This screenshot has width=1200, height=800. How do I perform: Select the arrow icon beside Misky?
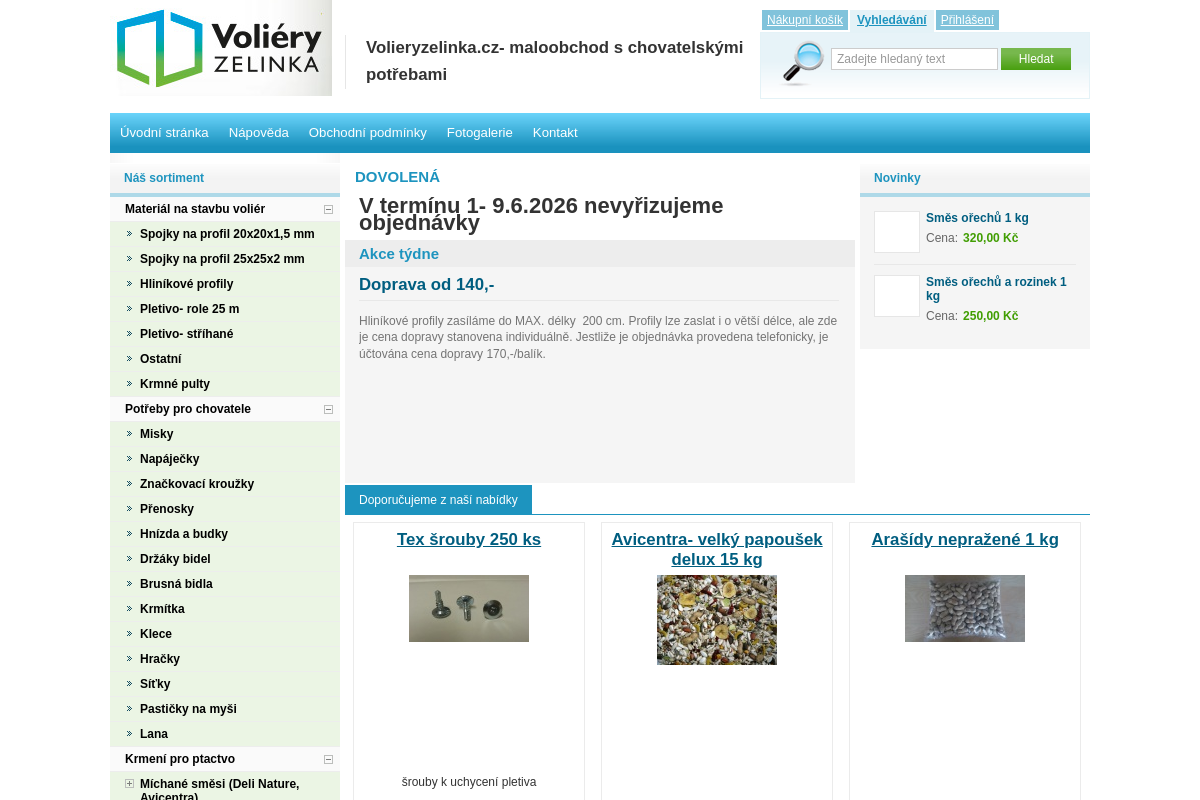click(x=129, y=434)
